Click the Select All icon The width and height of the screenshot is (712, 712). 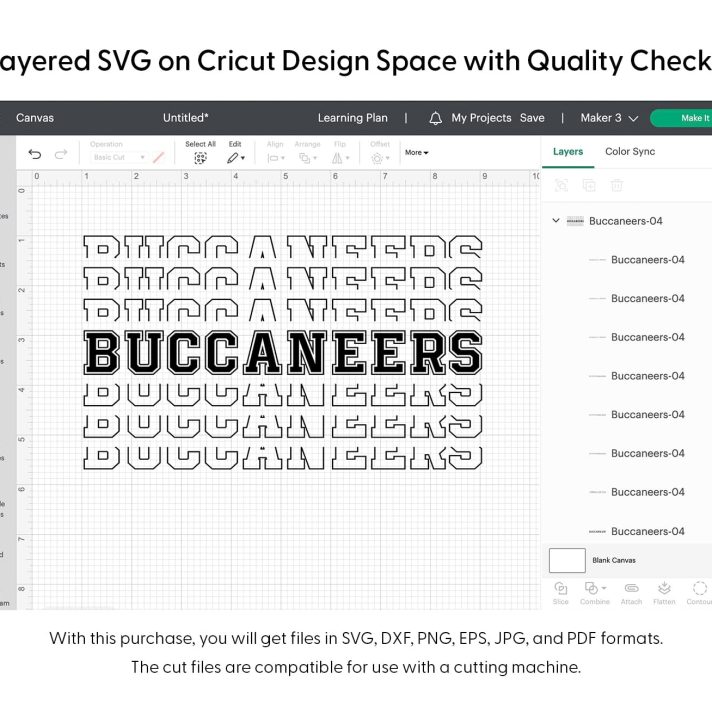coord(200,158)
